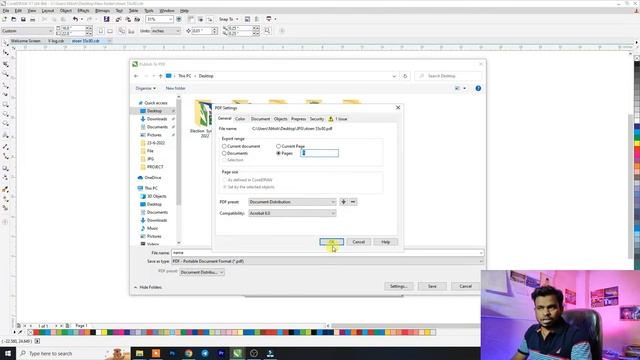Click the Save button in Publish To PDF
The width and height of the screenshot is (640, 360).
tap(432, 287)
